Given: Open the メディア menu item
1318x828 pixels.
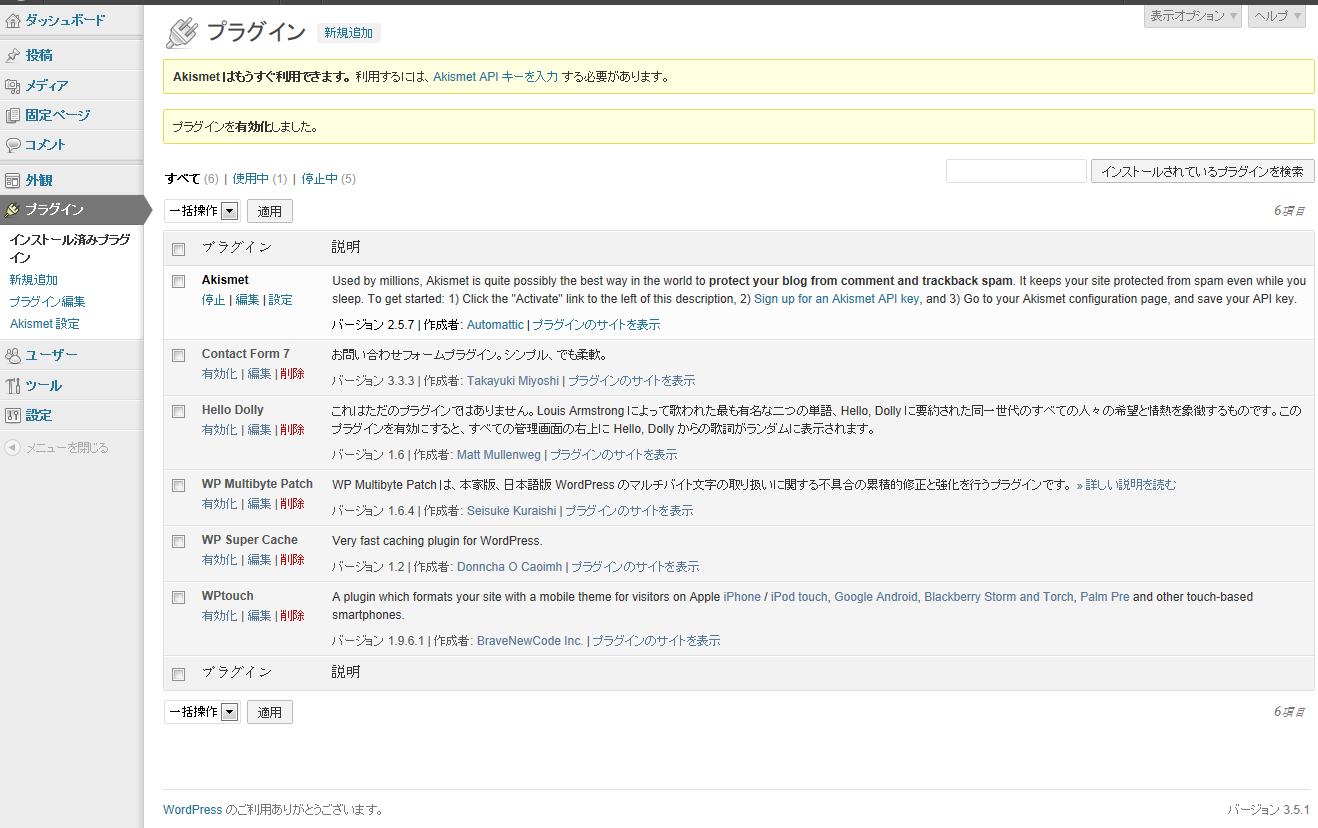Looking at the screenshot, I should [x=47, y=86].
